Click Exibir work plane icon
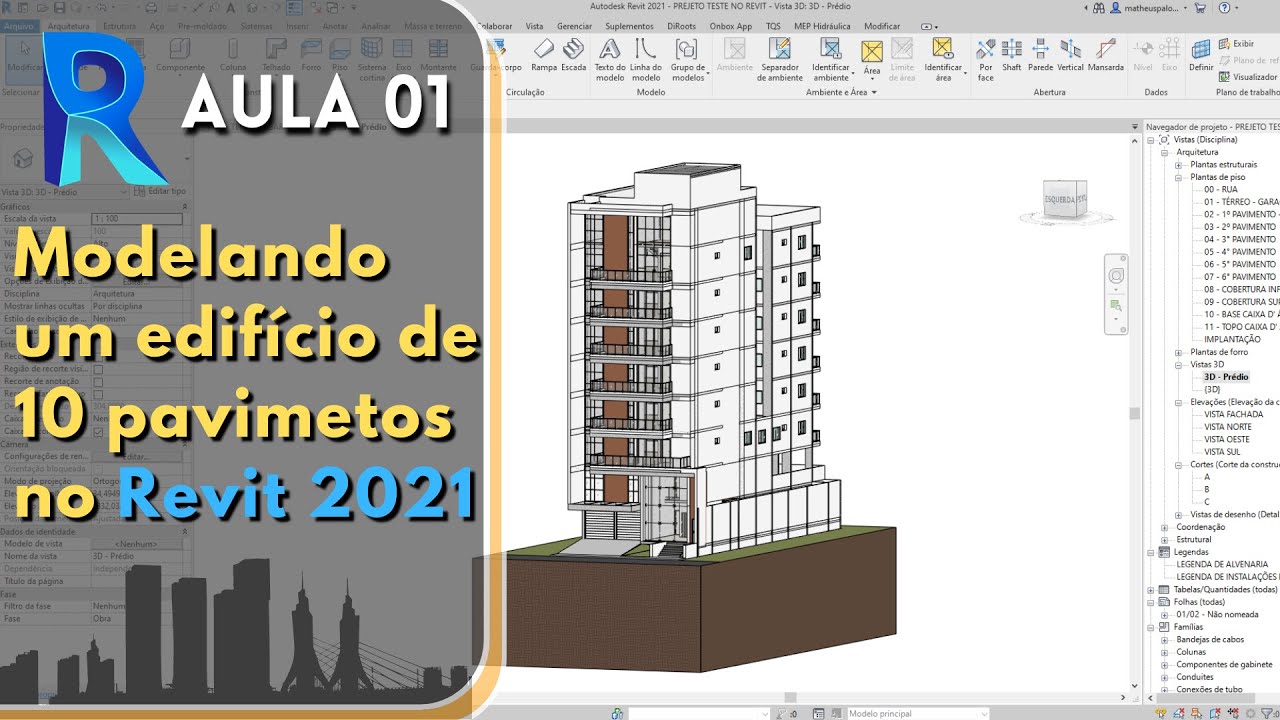Image resolution: width=1280 pixels, height=720 pixels. [x=1224, y=44]
